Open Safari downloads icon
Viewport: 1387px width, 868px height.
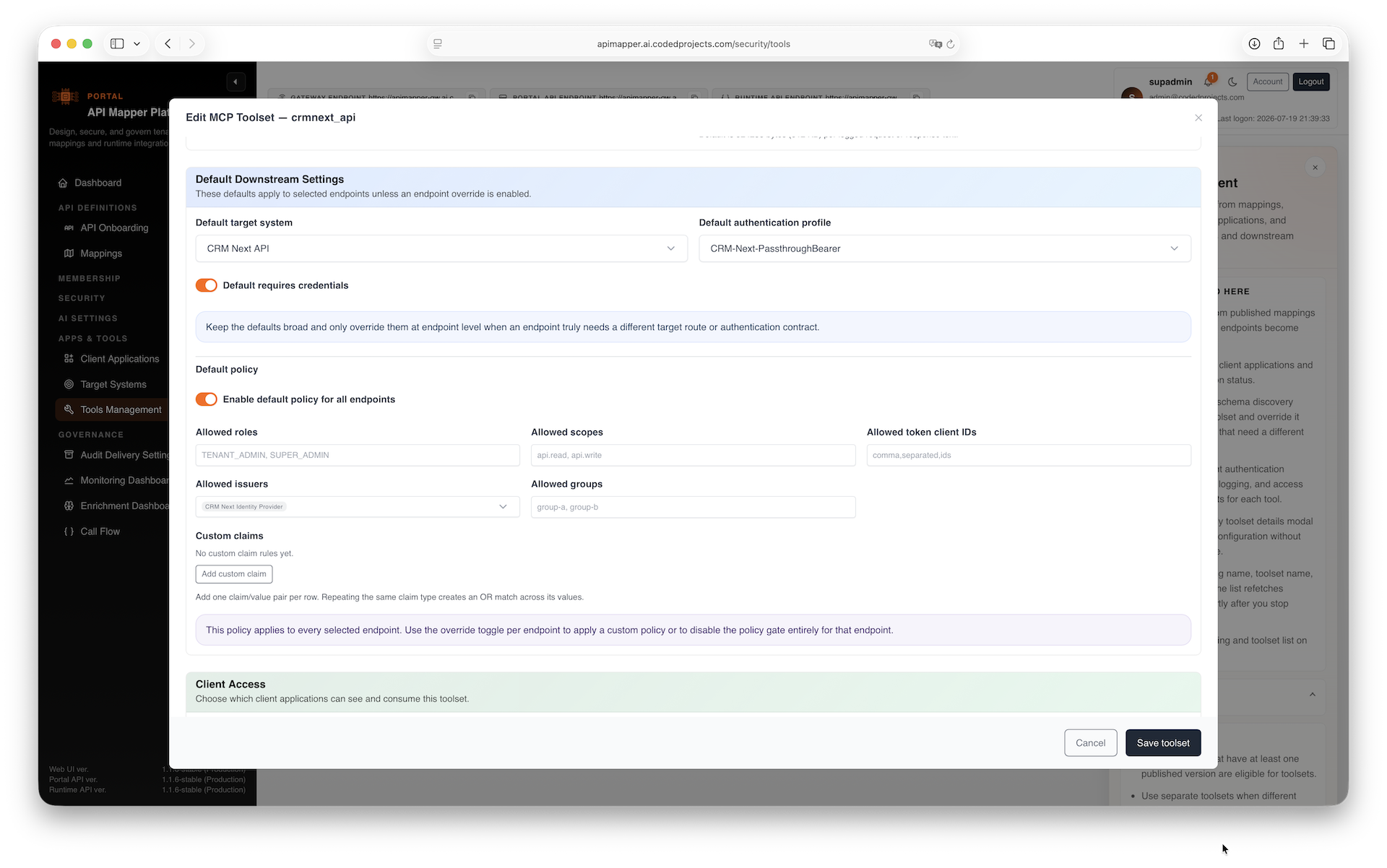click(x=1254, y=44)
